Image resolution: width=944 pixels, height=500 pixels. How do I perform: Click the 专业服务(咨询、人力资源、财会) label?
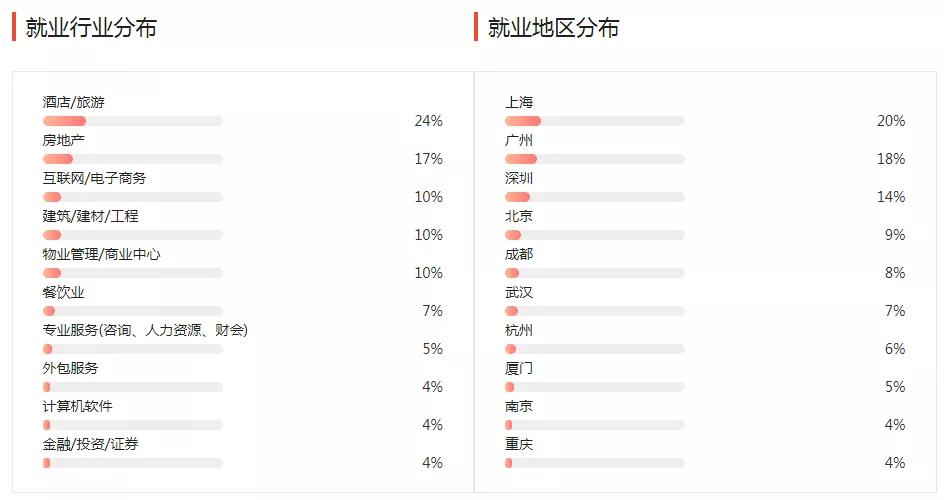point(145,330)
